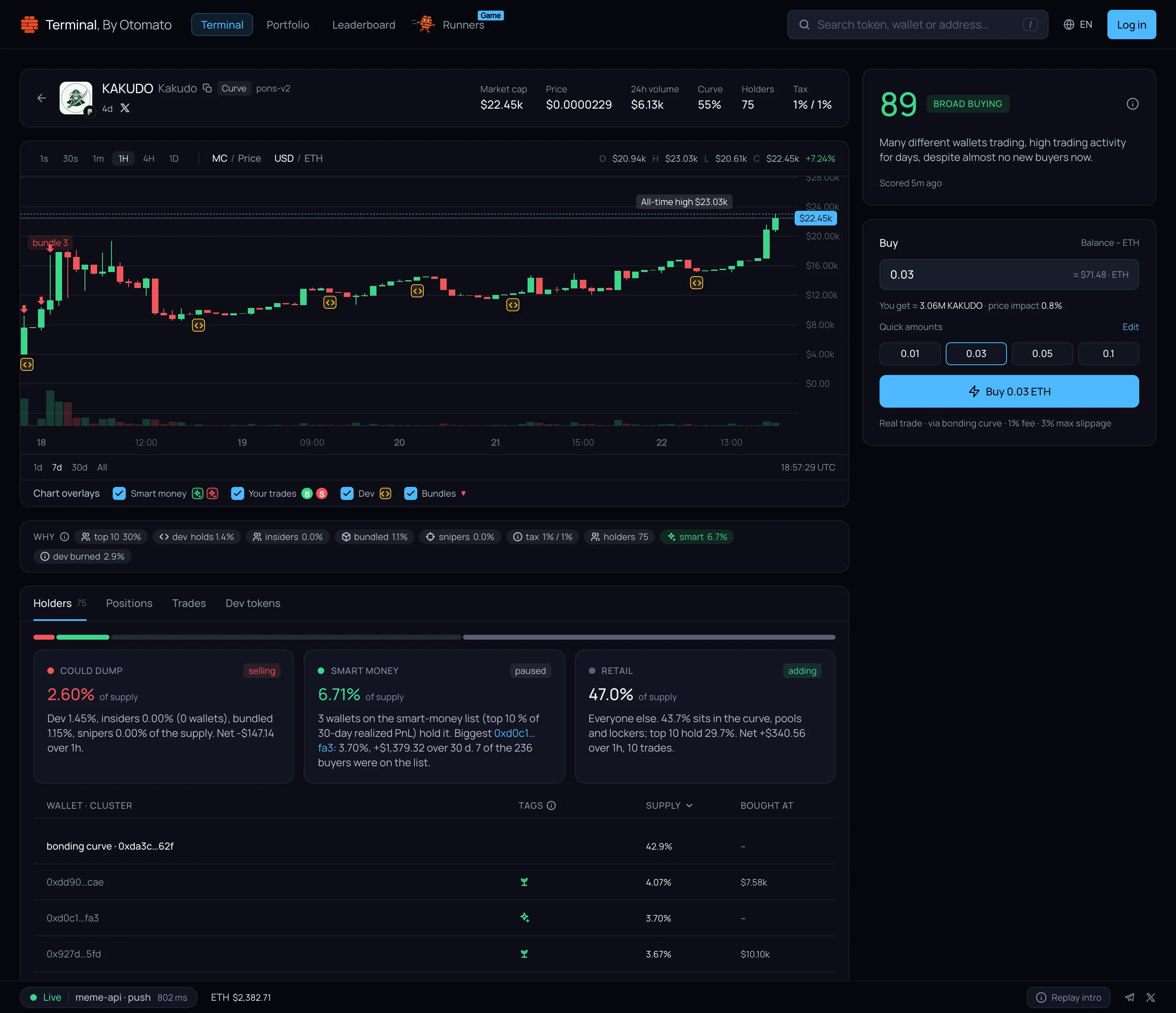The image size is (1176, 1013).
Task: Click the Telegram icon in footer
Action: (1130, 997)
